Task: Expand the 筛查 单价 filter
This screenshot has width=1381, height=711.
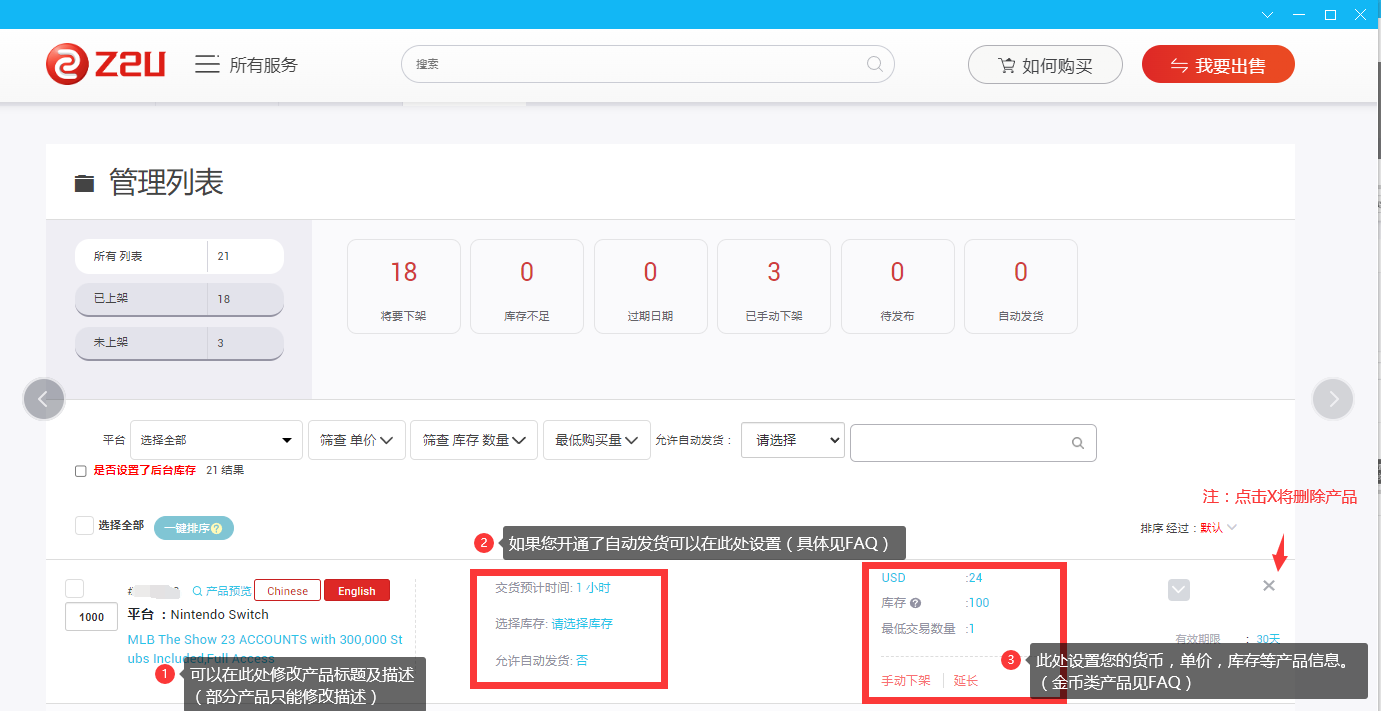Action: 356,440
